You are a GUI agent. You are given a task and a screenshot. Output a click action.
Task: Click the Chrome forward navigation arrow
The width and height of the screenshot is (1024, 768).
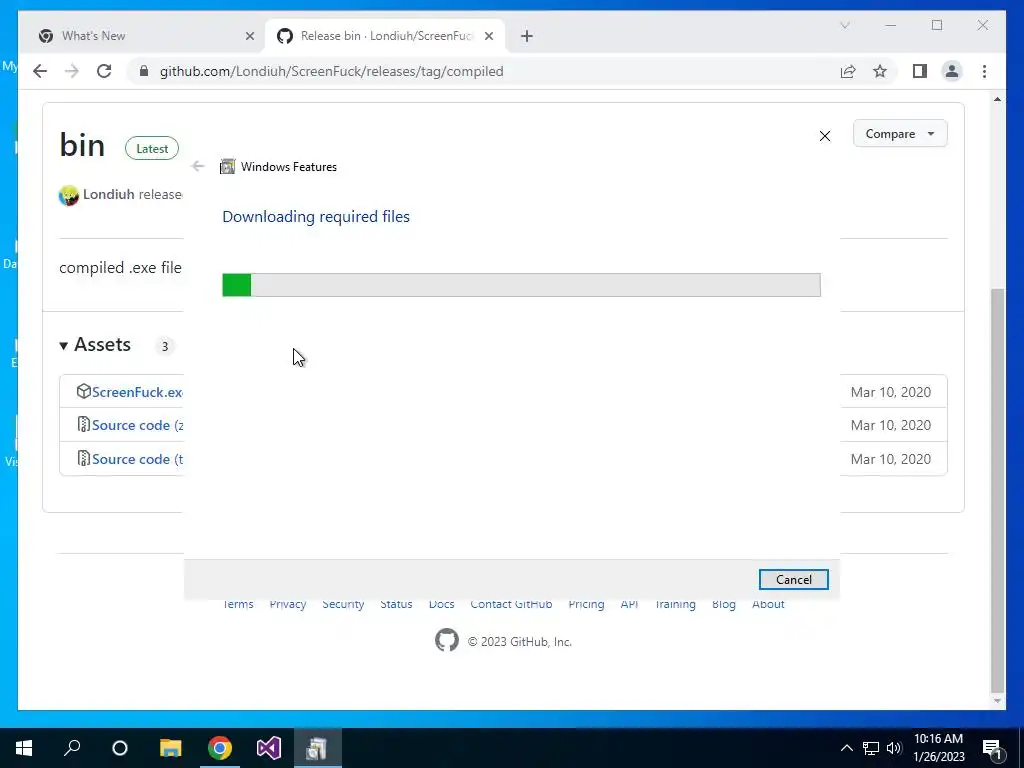point(72,71)
